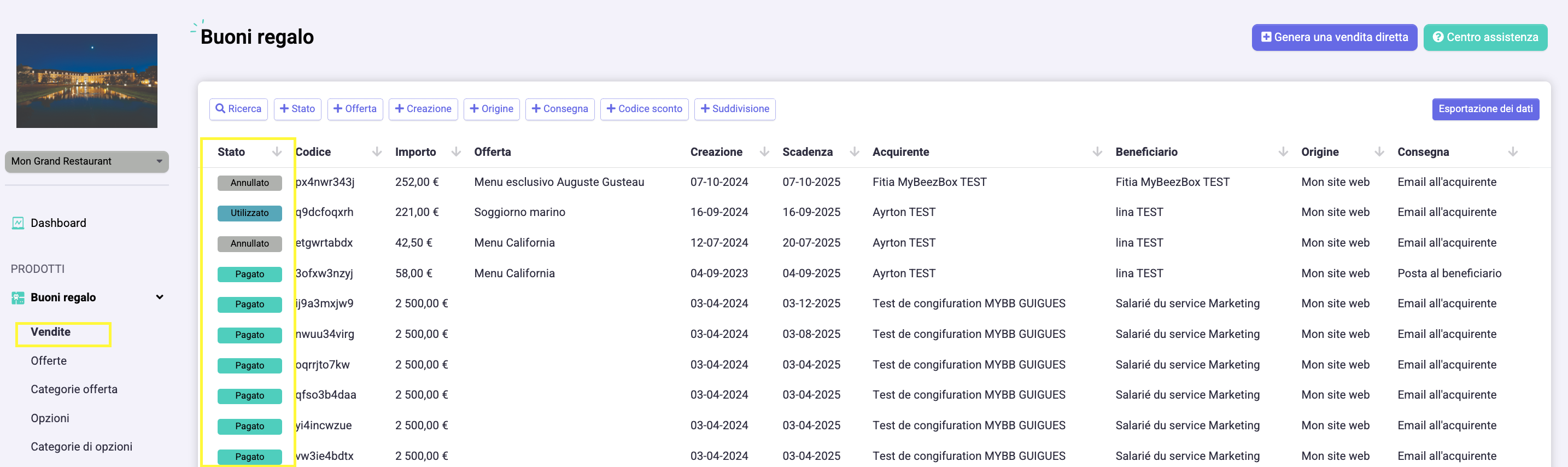1568x467 pixels.
Task: Sort by the Creazione column arrow
Action: (764, 152)
